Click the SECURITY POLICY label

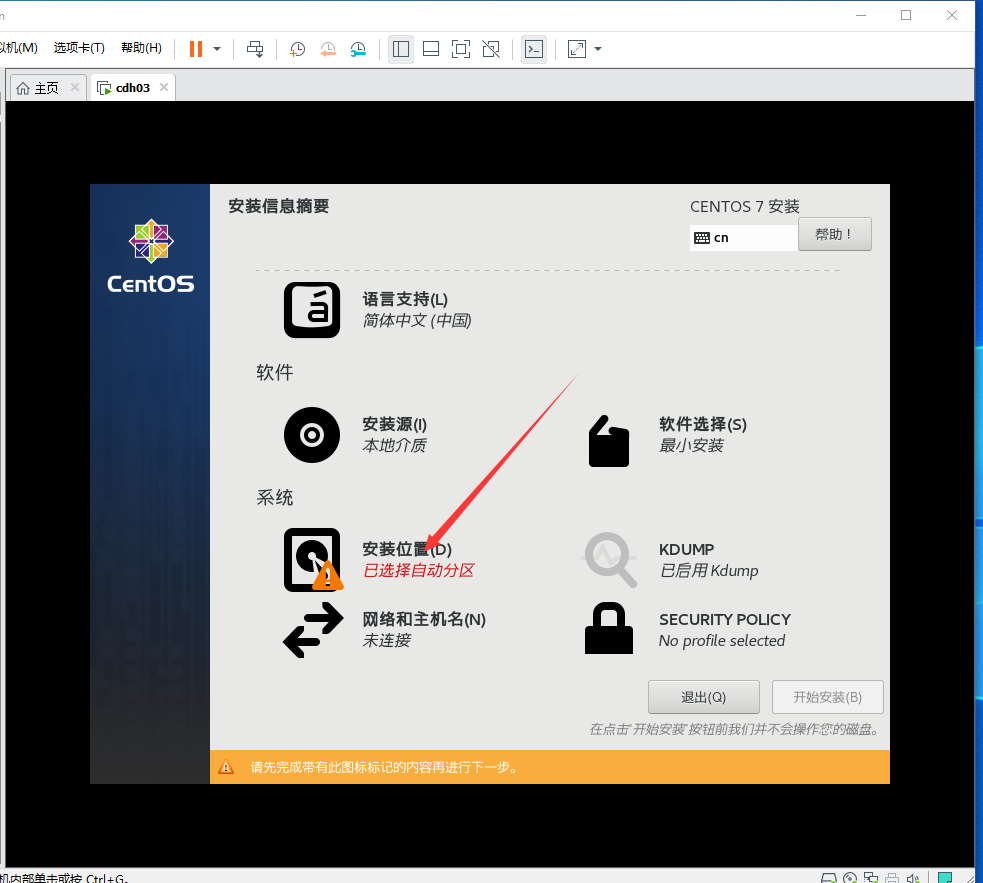[725, 620]
